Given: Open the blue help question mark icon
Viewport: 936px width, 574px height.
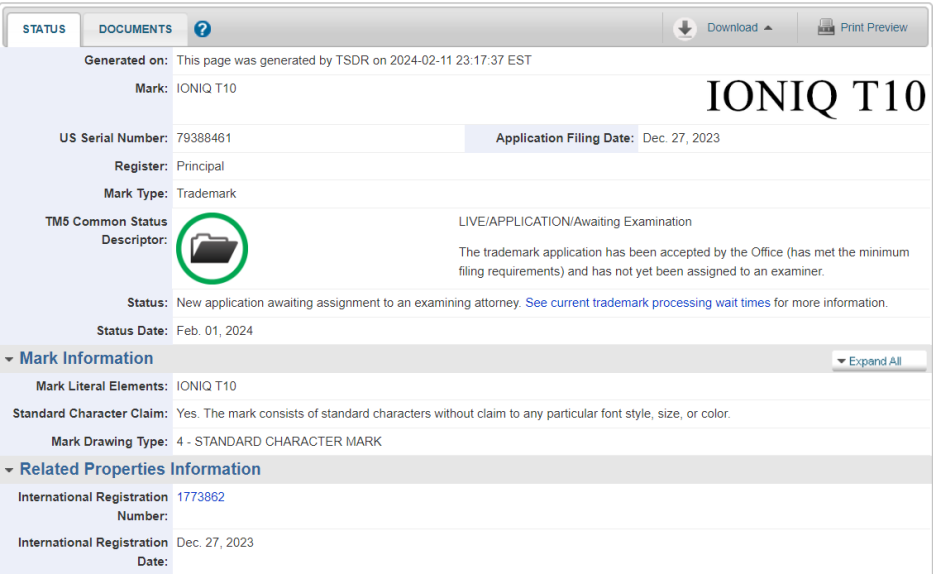Looking at the screenshot, I should click(x=202, y=29).
